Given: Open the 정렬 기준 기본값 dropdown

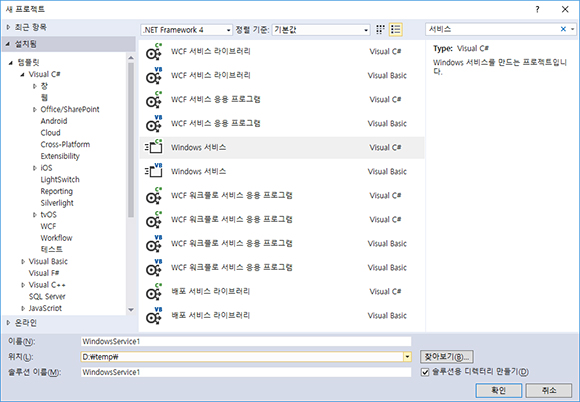Looking at the screenshot, I should point(321,30).
